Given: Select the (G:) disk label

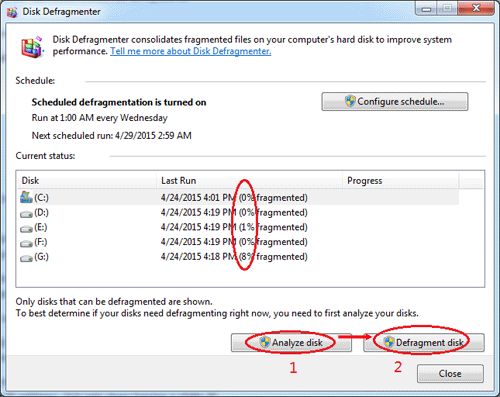Looking at the screenshot, I should [41, 256].
